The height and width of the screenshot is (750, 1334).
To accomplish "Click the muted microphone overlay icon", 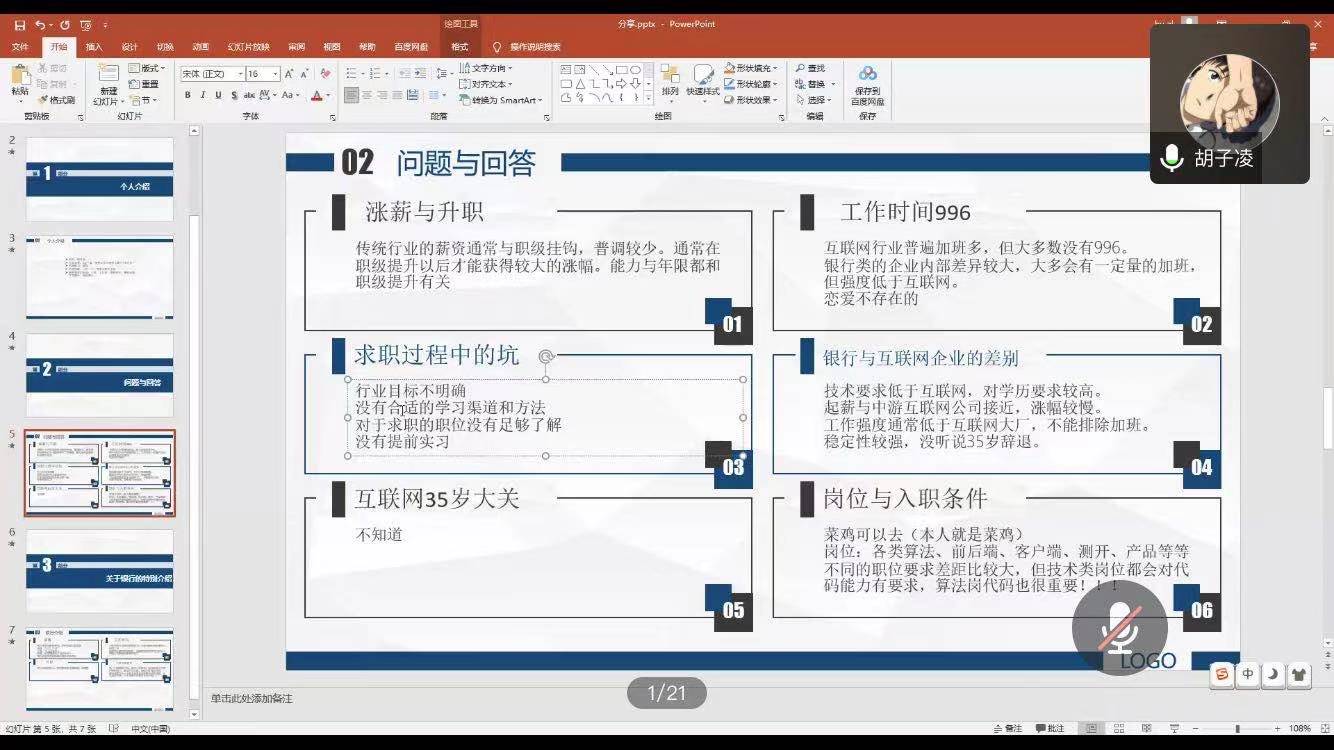I will point(1119,628).
